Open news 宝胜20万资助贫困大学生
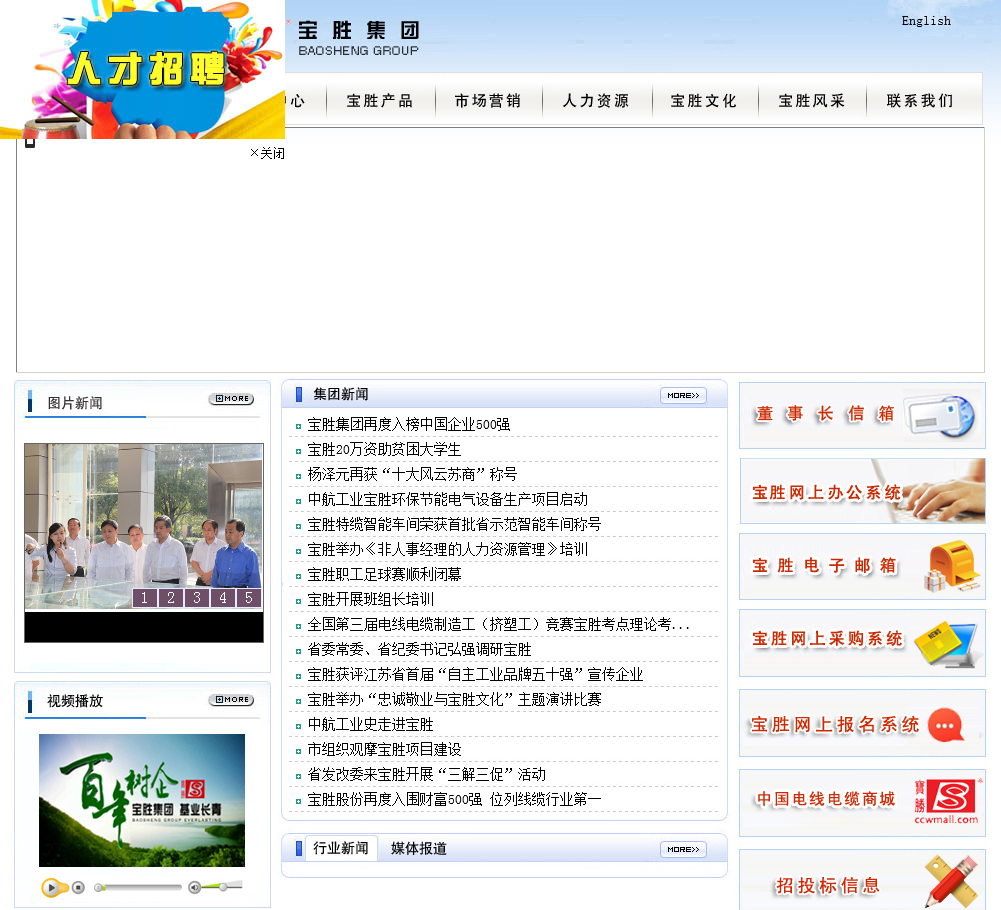 coord(384,450)
